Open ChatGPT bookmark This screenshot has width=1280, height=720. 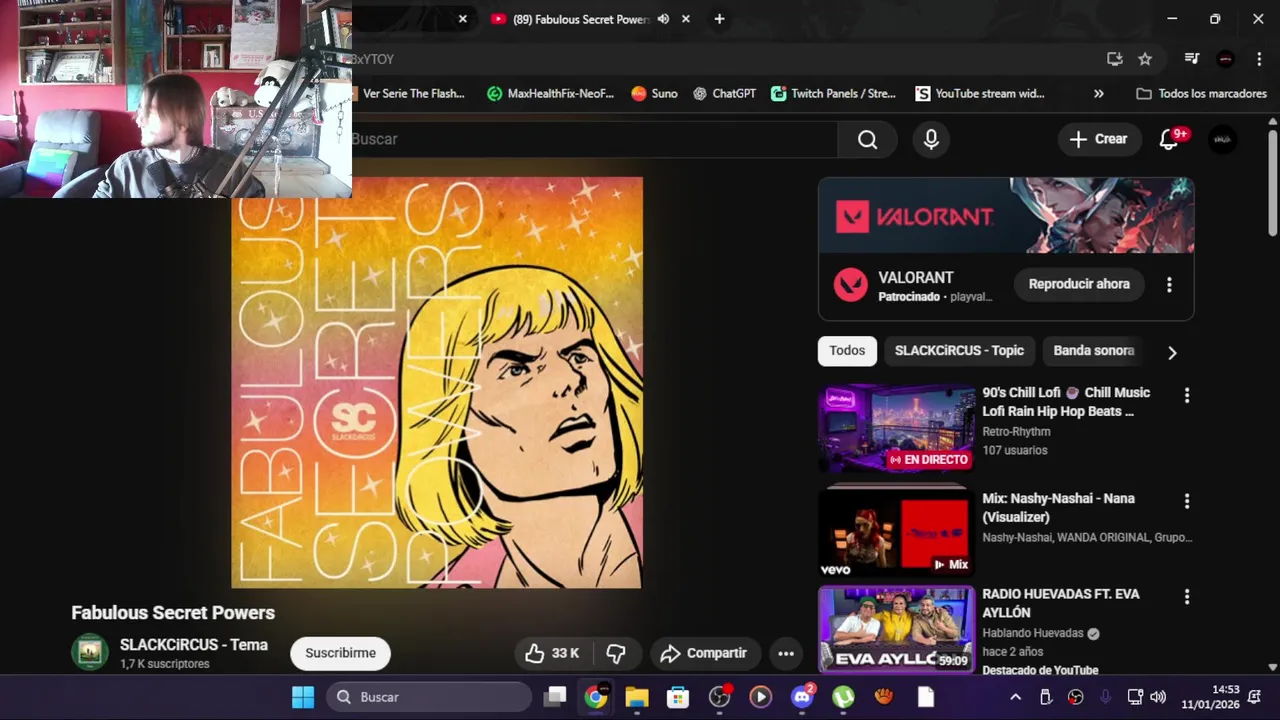724,94
